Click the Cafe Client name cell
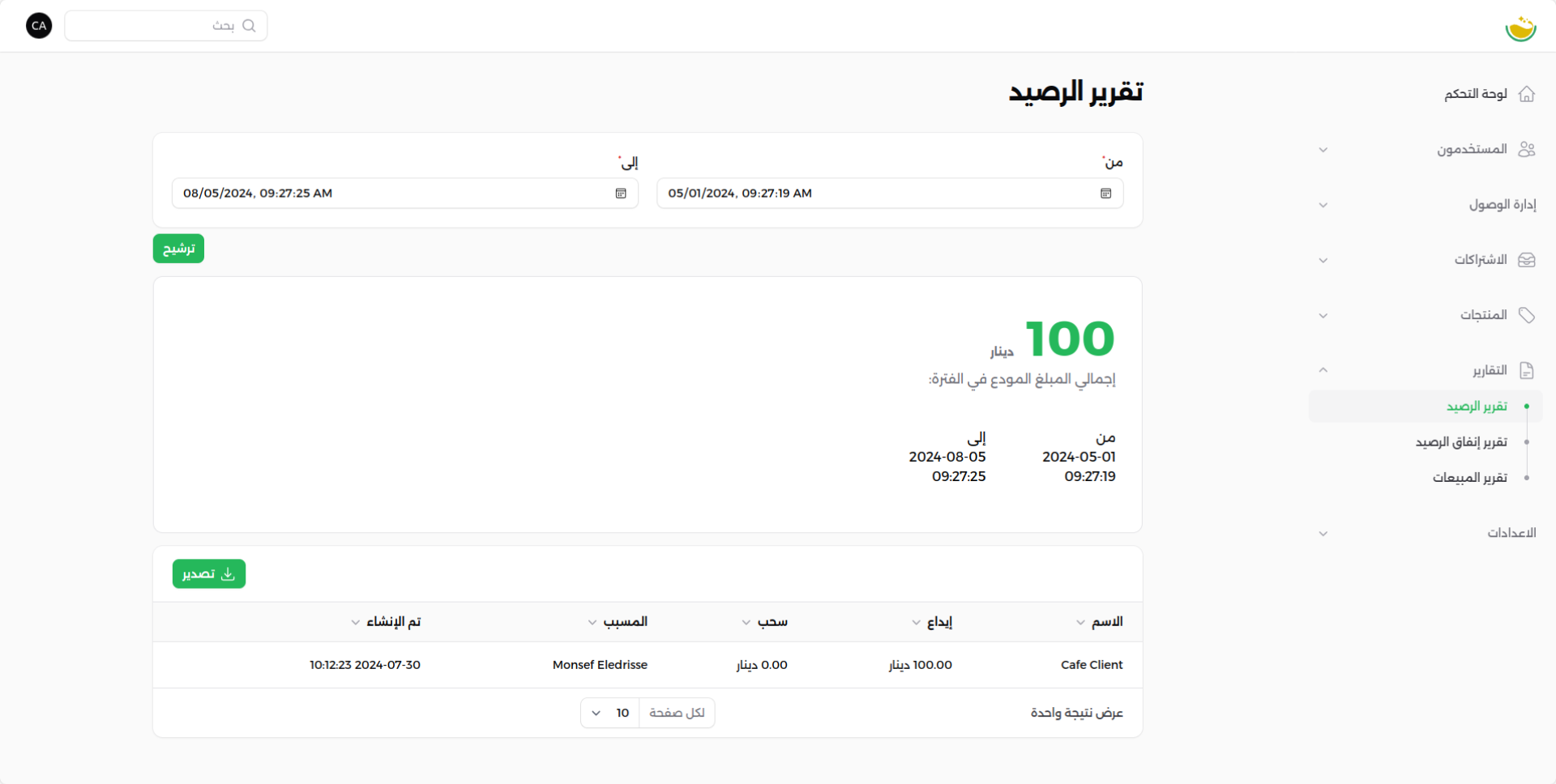1556x784 pixels. click(x=1092, y=665)
